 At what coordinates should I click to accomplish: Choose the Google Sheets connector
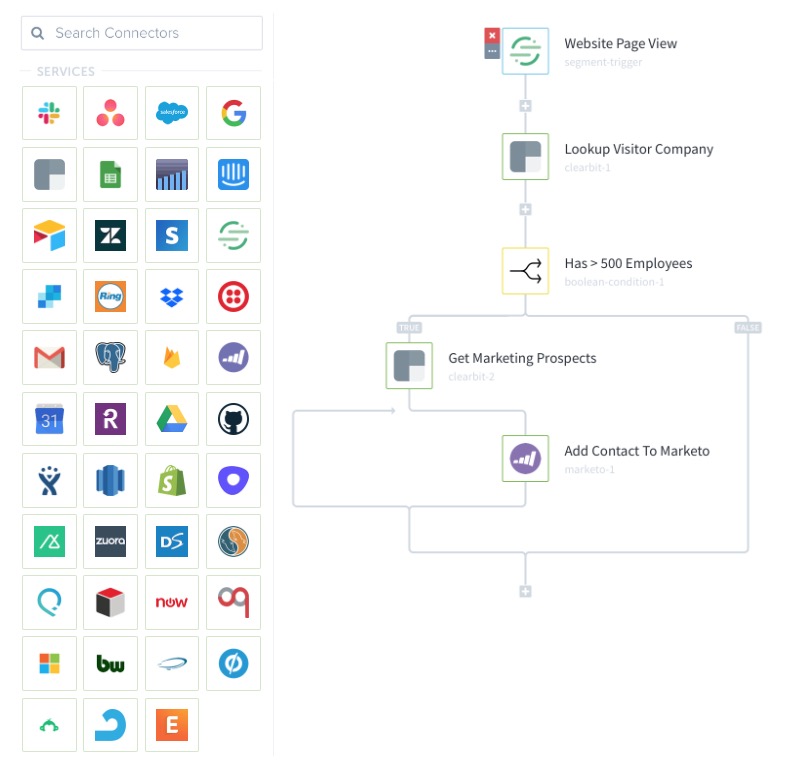coord(110,174)
